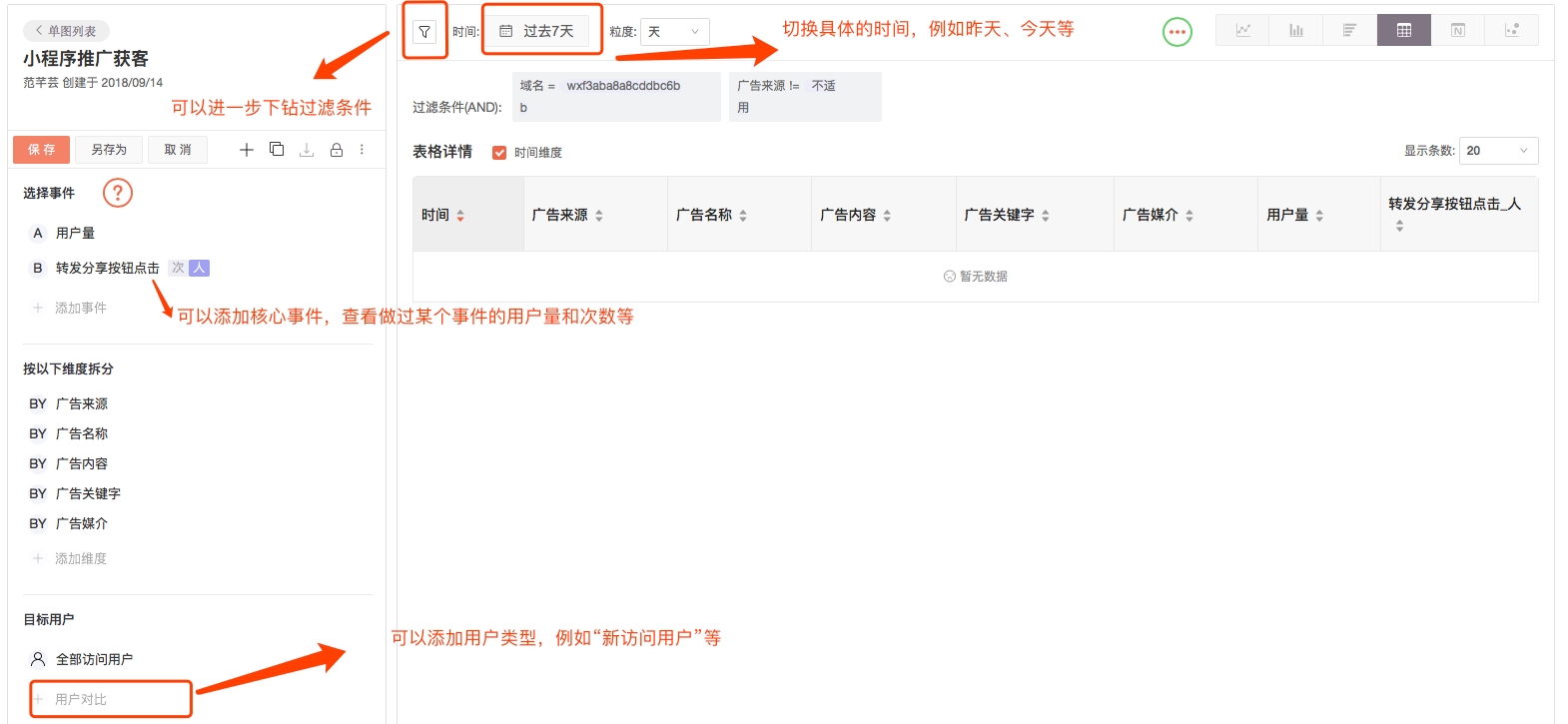The image size is (1568, 724).
Task: Expand the 显示条数 dropdown showing 20
Action: pyautogui.click(x=1497, y=151)
